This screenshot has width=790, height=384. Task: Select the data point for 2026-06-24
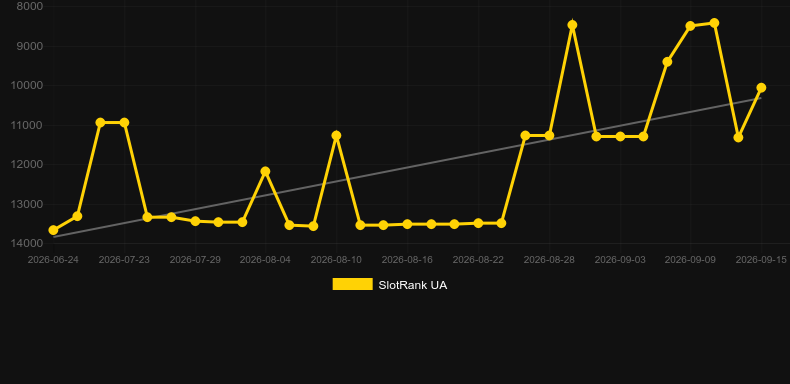(53, 230)
